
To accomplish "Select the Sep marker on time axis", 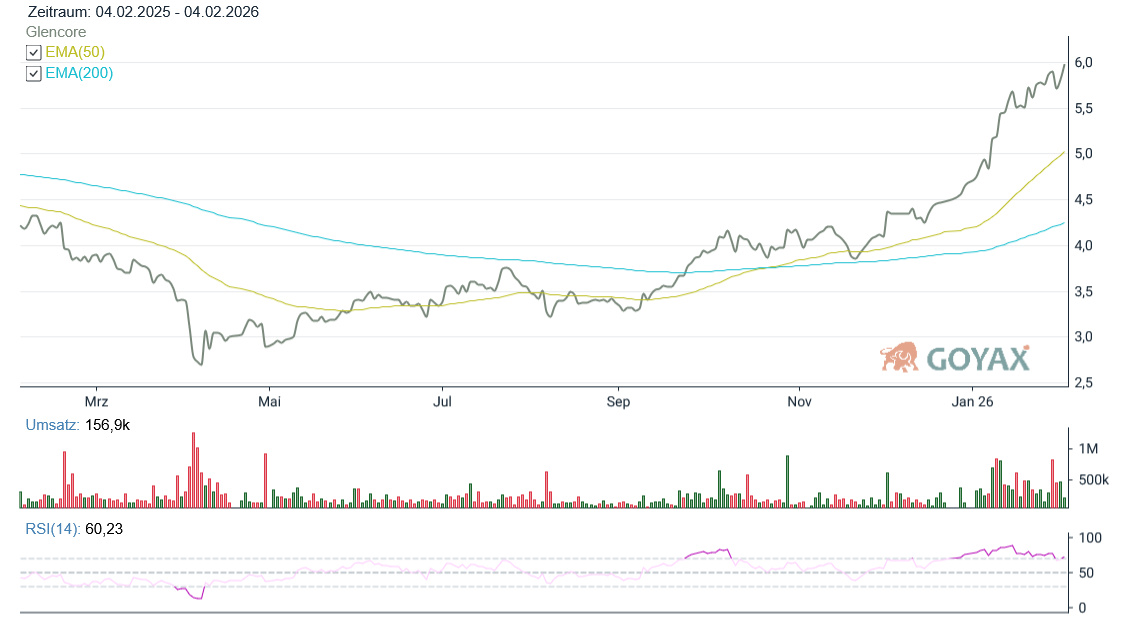I will click(618, 401).
